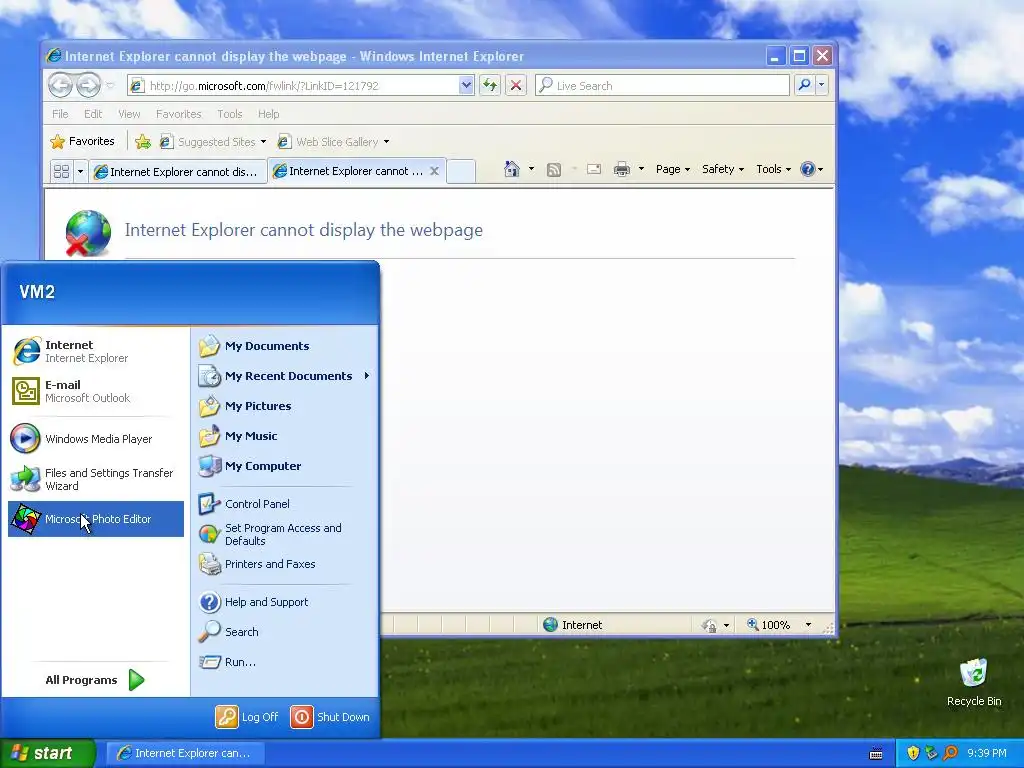Click the Print icon in command bar

622,170
